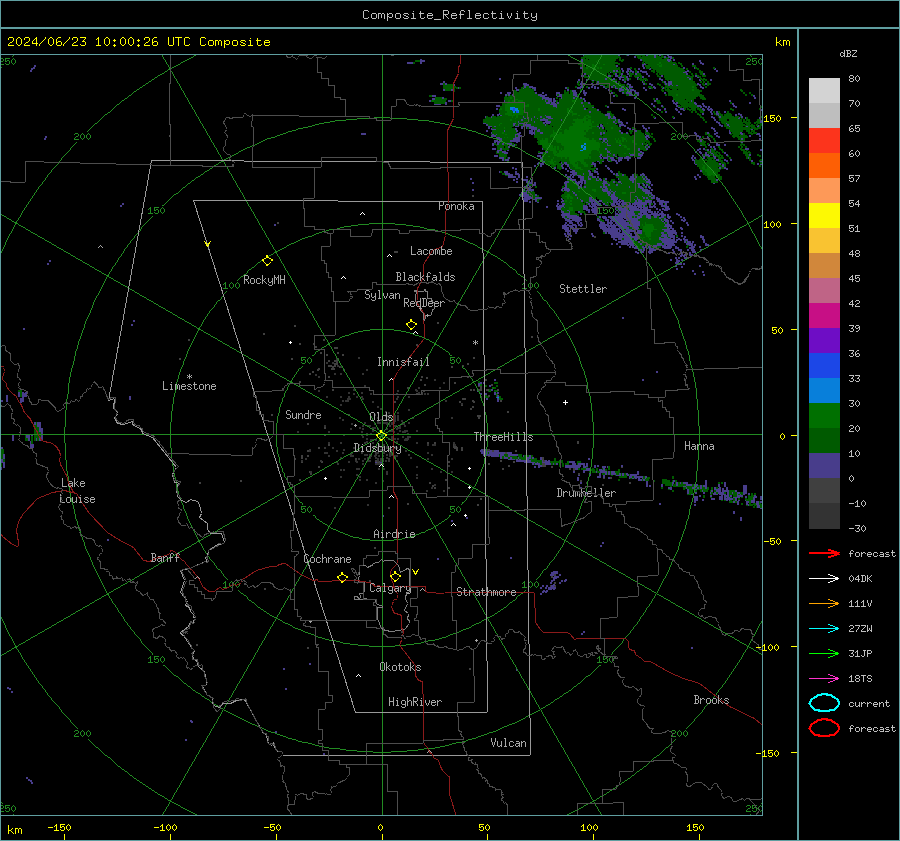Image resolution: width=900 pixels, height=841 pixels.
Task: Click the bright yellow 54-51 dBZ swatch
Action: coord(824,216)
